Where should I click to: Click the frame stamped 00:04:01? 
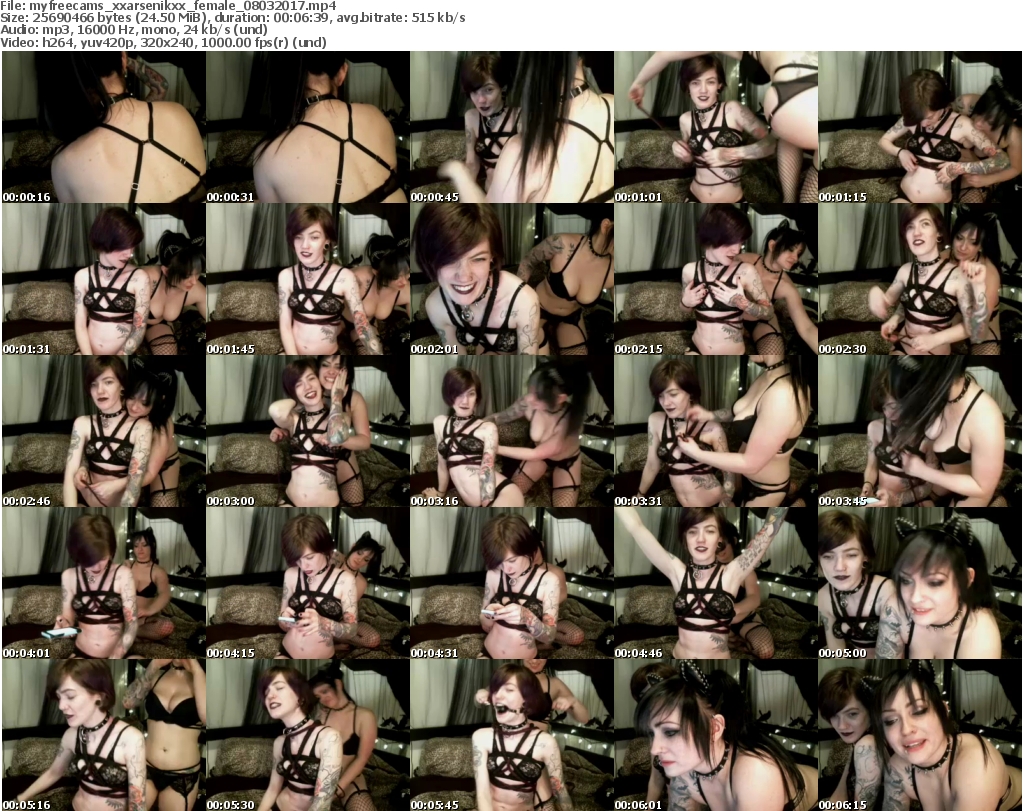(104, 583)
